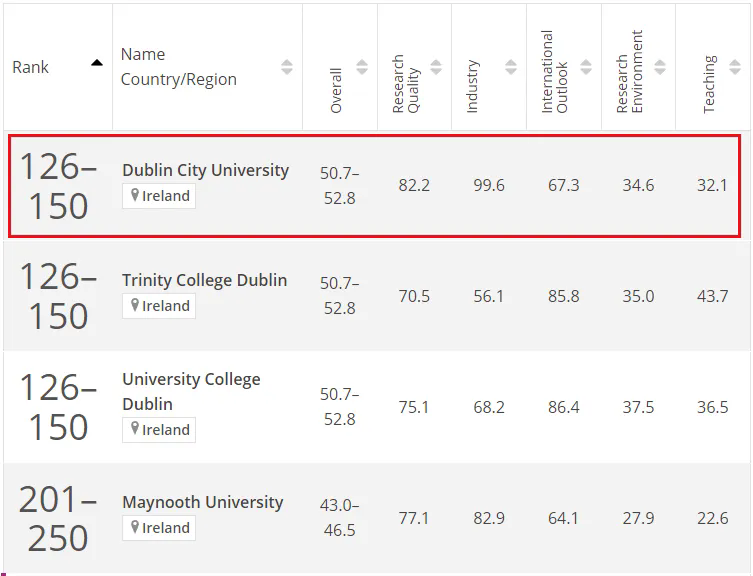Click Ireland tag under Maynooth University
This screenshot has width=753, height=576.
click(x=159, y=528)
